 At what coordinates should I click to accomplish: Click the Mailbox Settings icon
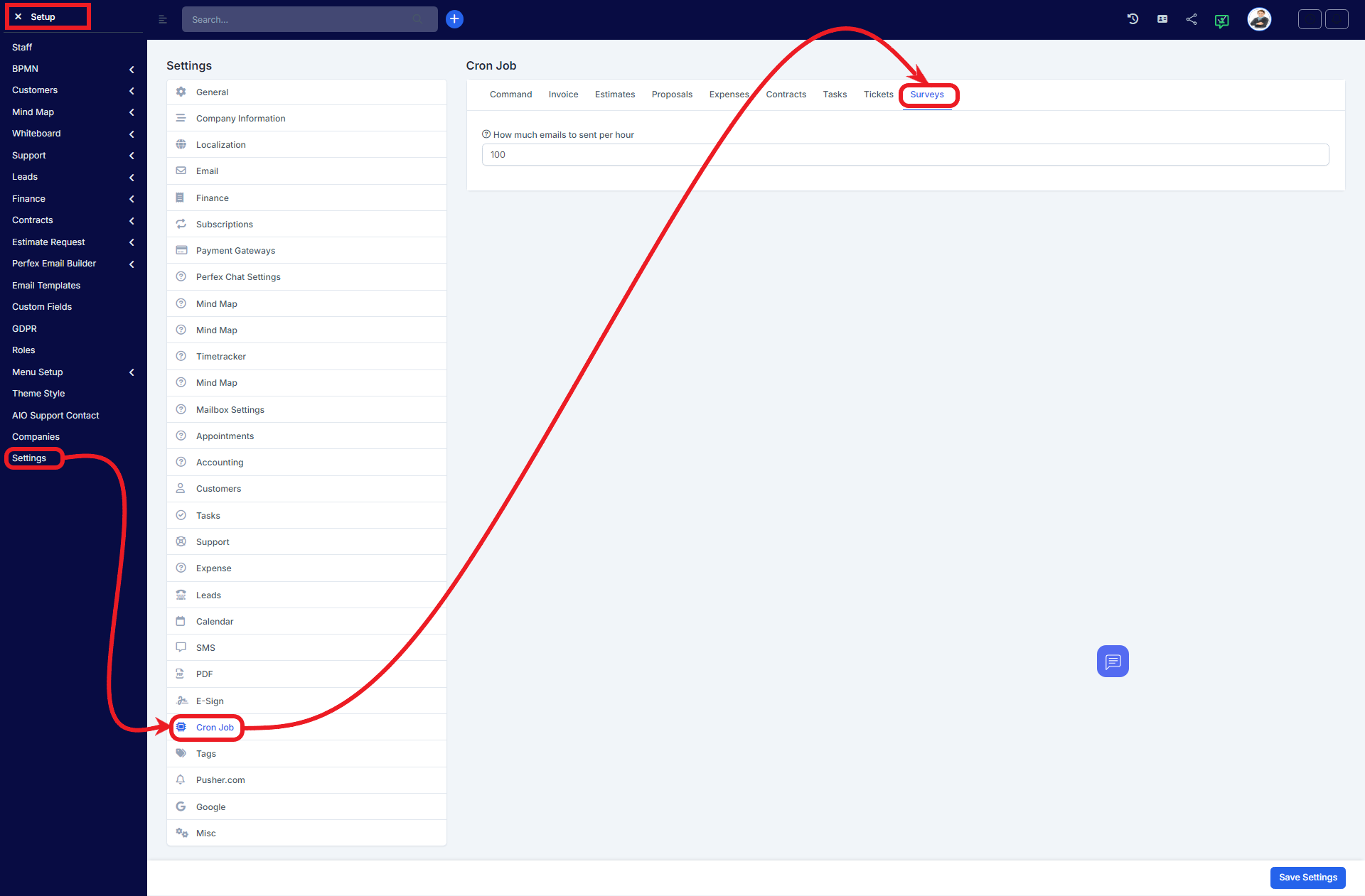tap(181, 409)
